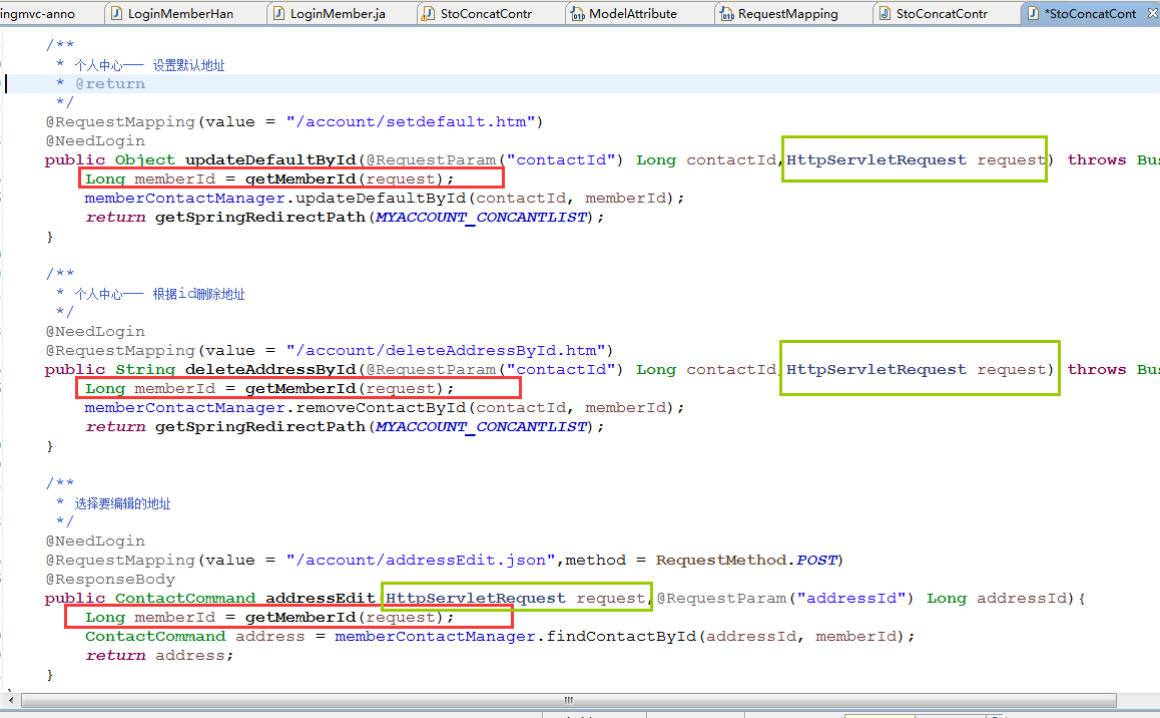
Task: Click HttpServletRequest parameter in addressEdit signature
Action: coord(476,598)
